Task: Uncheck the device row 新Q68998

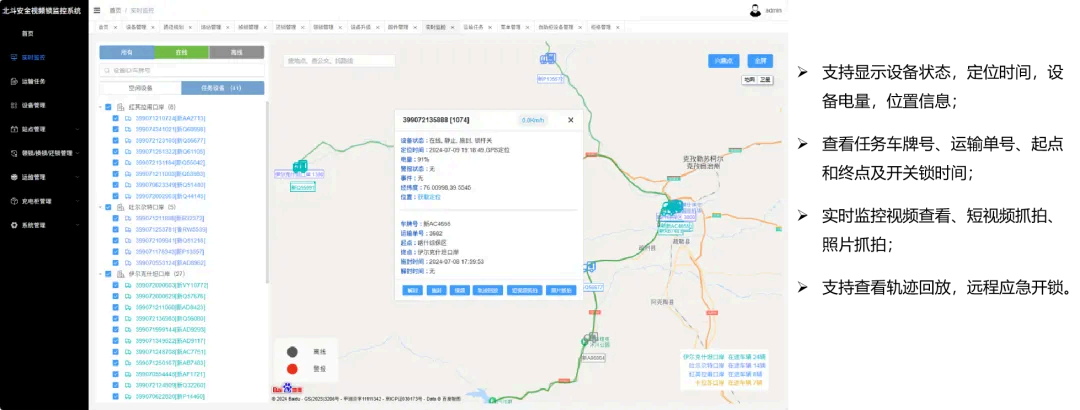Action: [x=116, y=130]
